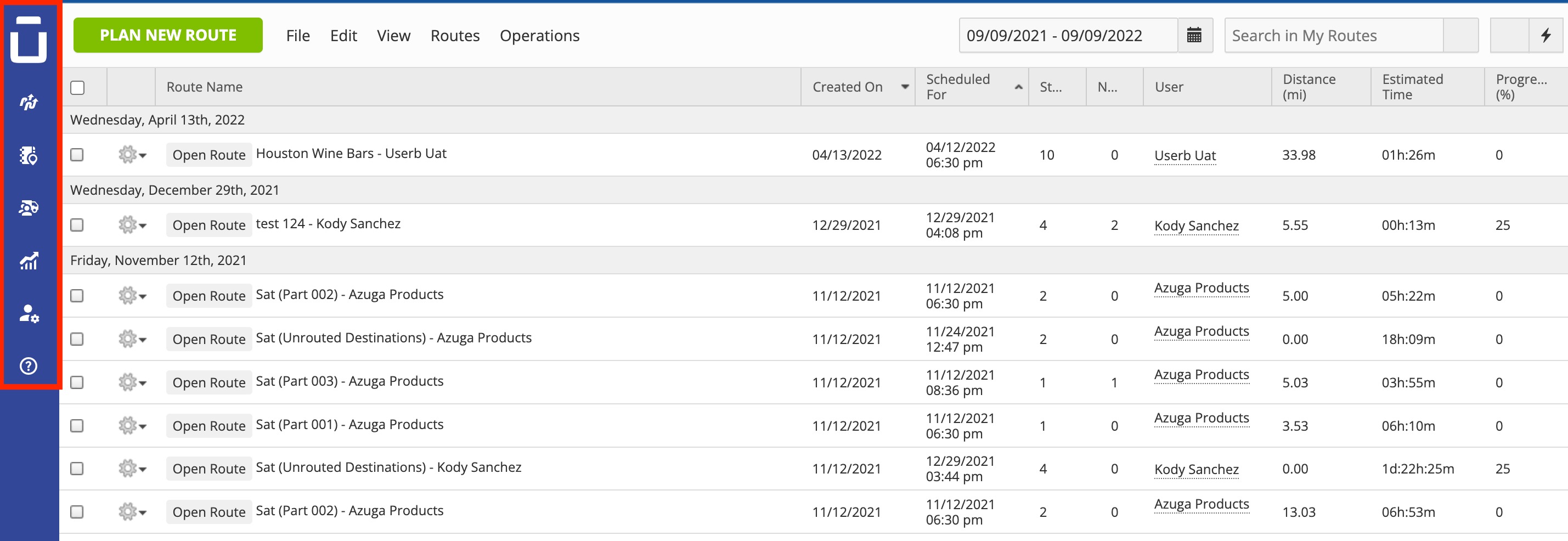This screenshot has height=541, width=1568.
Task: Click Open Route for Houston Wine Bars
Action: point(209,155)
